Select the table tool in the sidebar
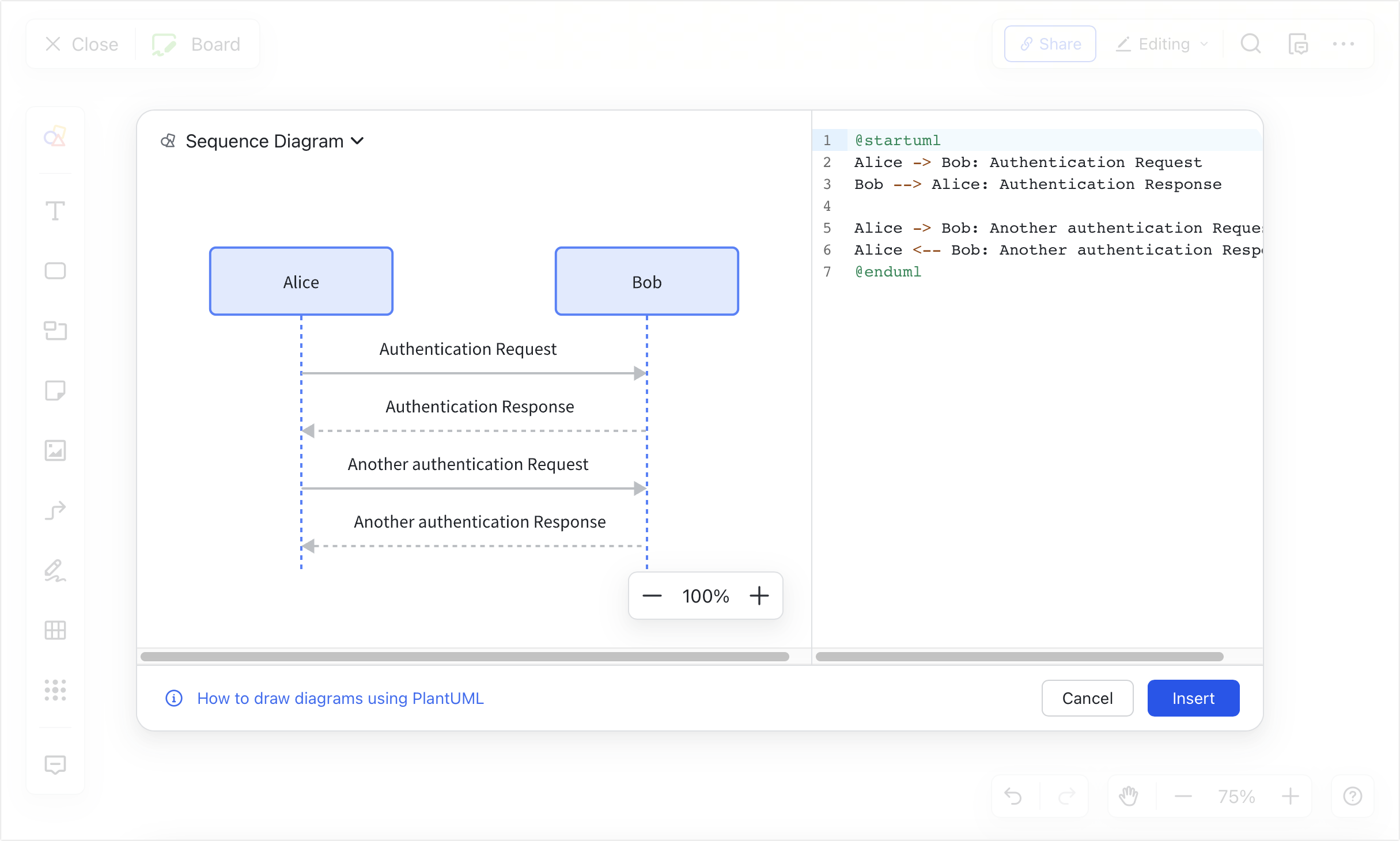 click(x=55, y=630)
